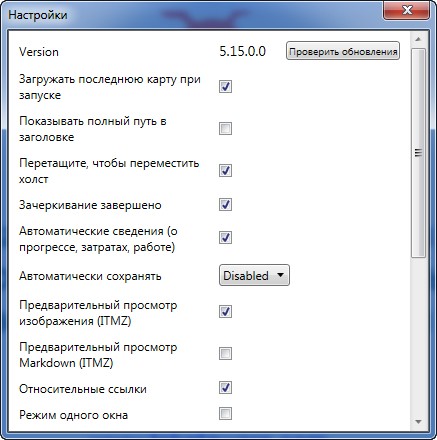Click the vertical scrollbar thumb
The height and width of the screenshot is (440, 437).
418,153
